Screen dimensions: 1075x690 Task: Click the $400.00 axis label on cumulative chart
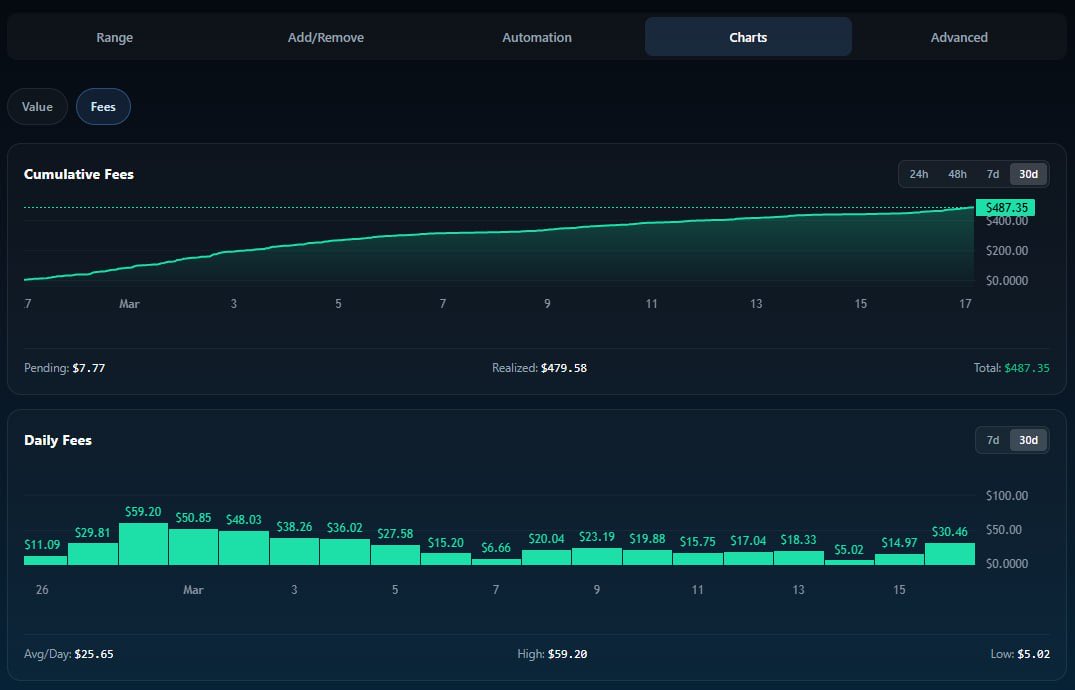click(1007, 222)
